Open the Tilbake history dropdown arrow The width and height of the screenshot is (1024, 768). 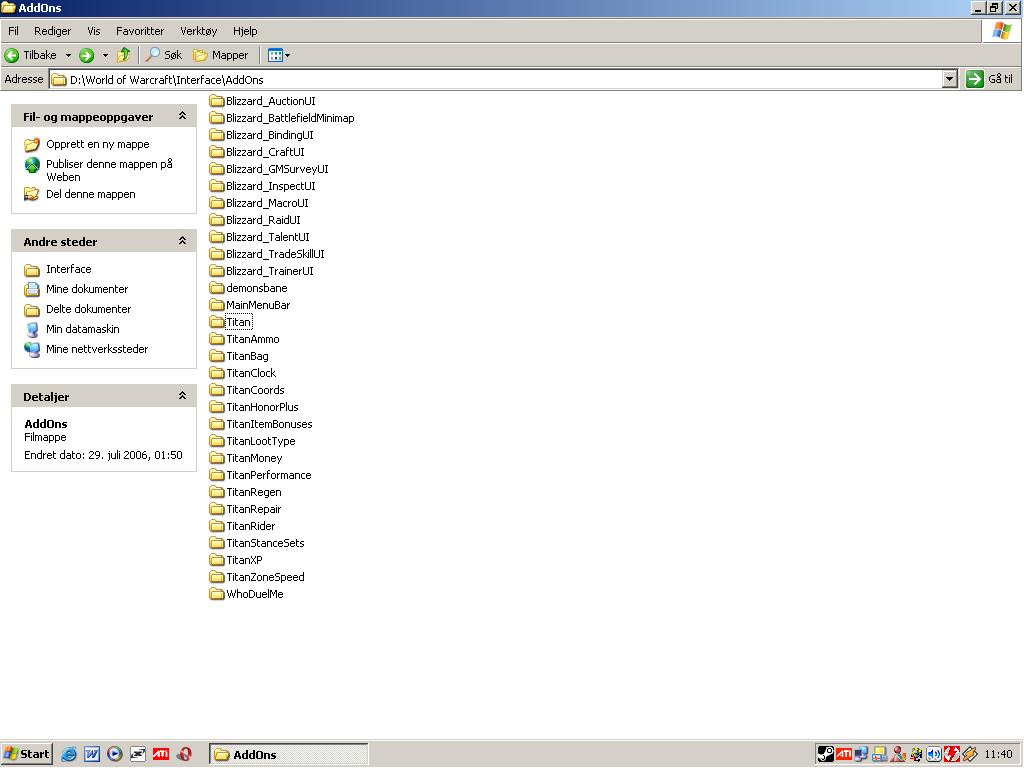[x=68, y=56]
